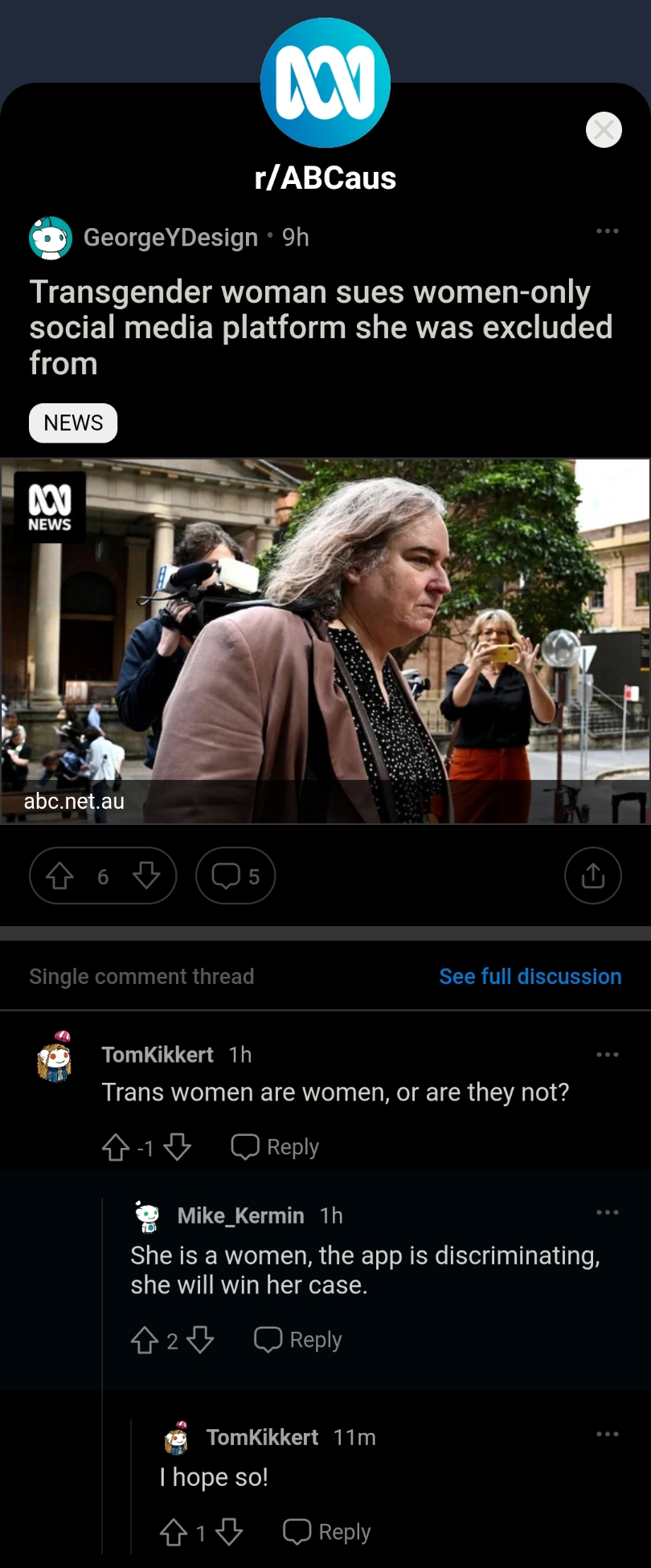Upvote the GeorgeYDesign post
The height and width of the screenshot is (1568, 651).
point(60,876)
